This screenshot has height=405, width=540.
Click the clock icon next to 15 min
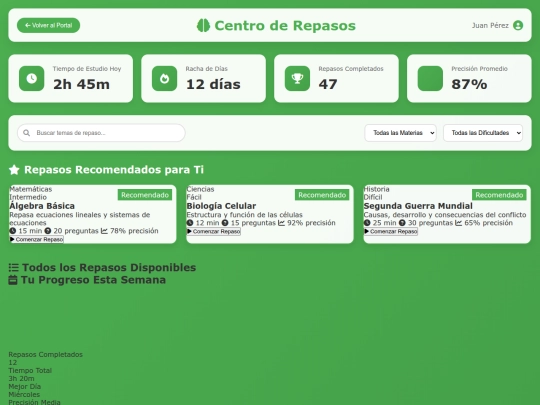(13, 231)
